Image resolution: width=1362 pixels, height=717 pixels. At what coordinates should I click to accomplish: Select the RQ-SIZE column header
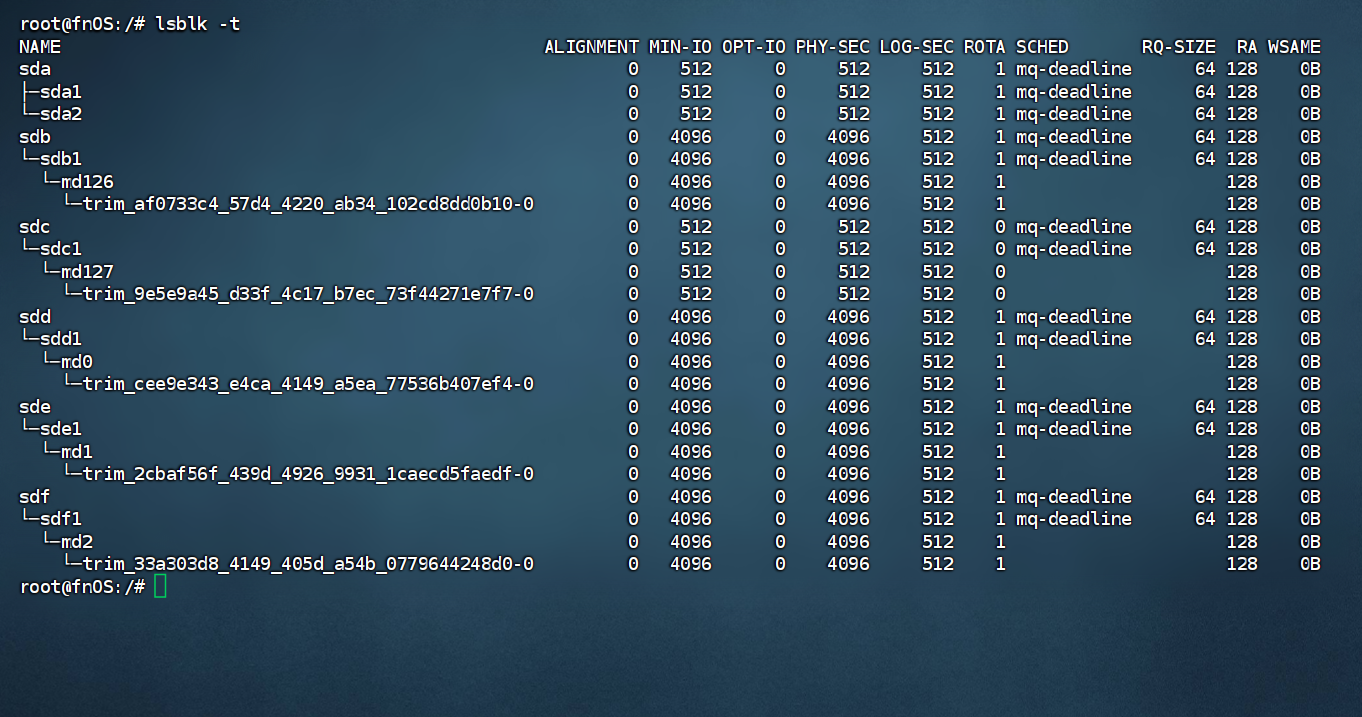[x=1179, y=47]
